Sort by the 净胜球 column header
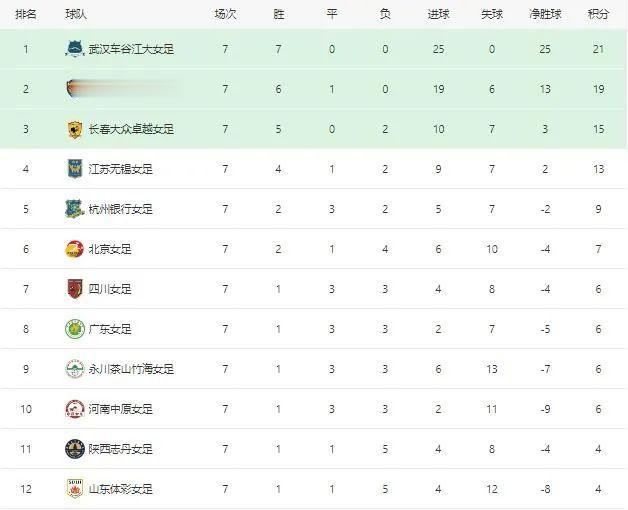This screenshot has width=628, height=510. pos(545,14)
